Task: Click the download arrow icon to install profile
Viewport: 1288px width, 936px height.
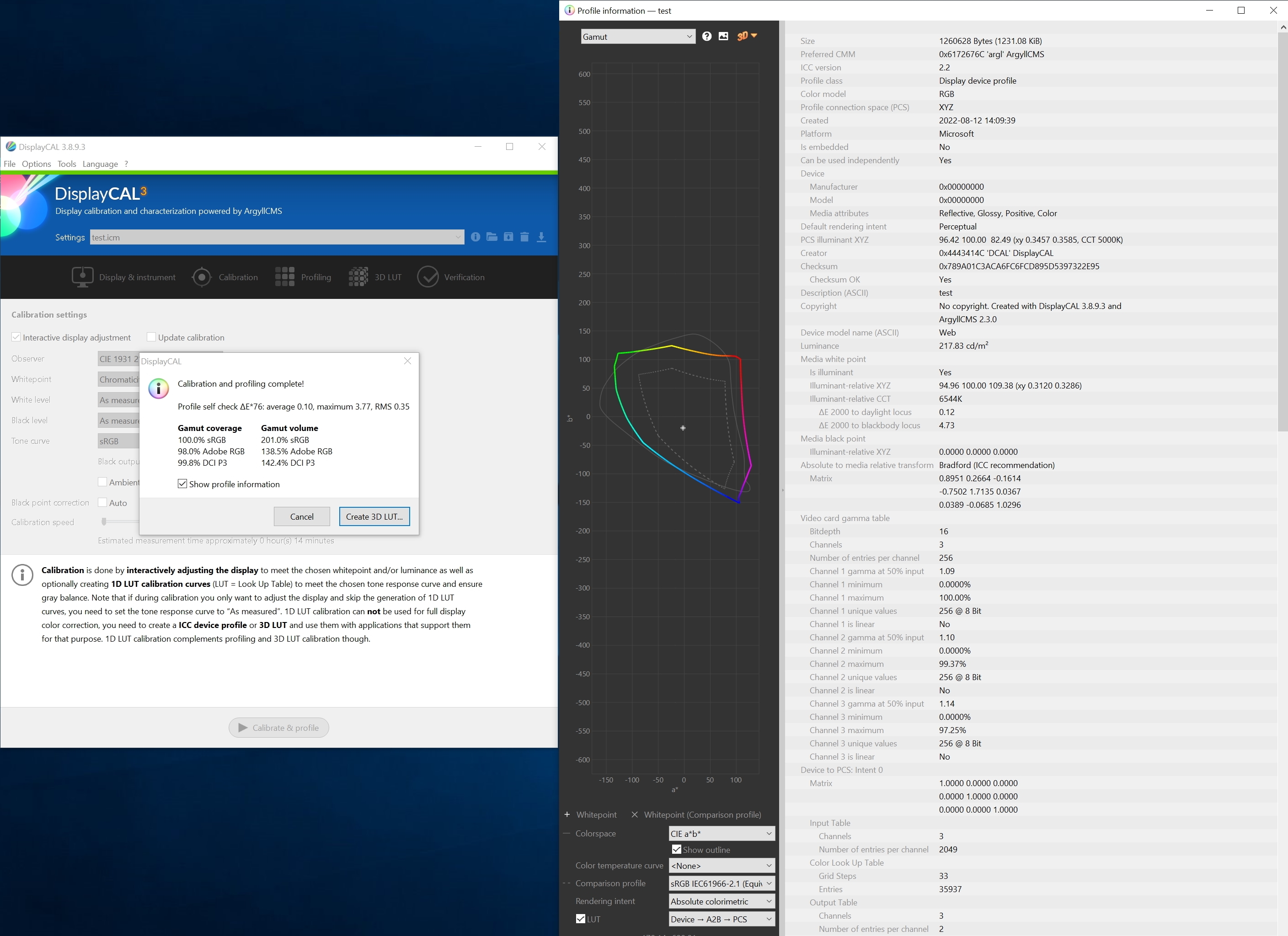Action: click(x=541, y=237)
